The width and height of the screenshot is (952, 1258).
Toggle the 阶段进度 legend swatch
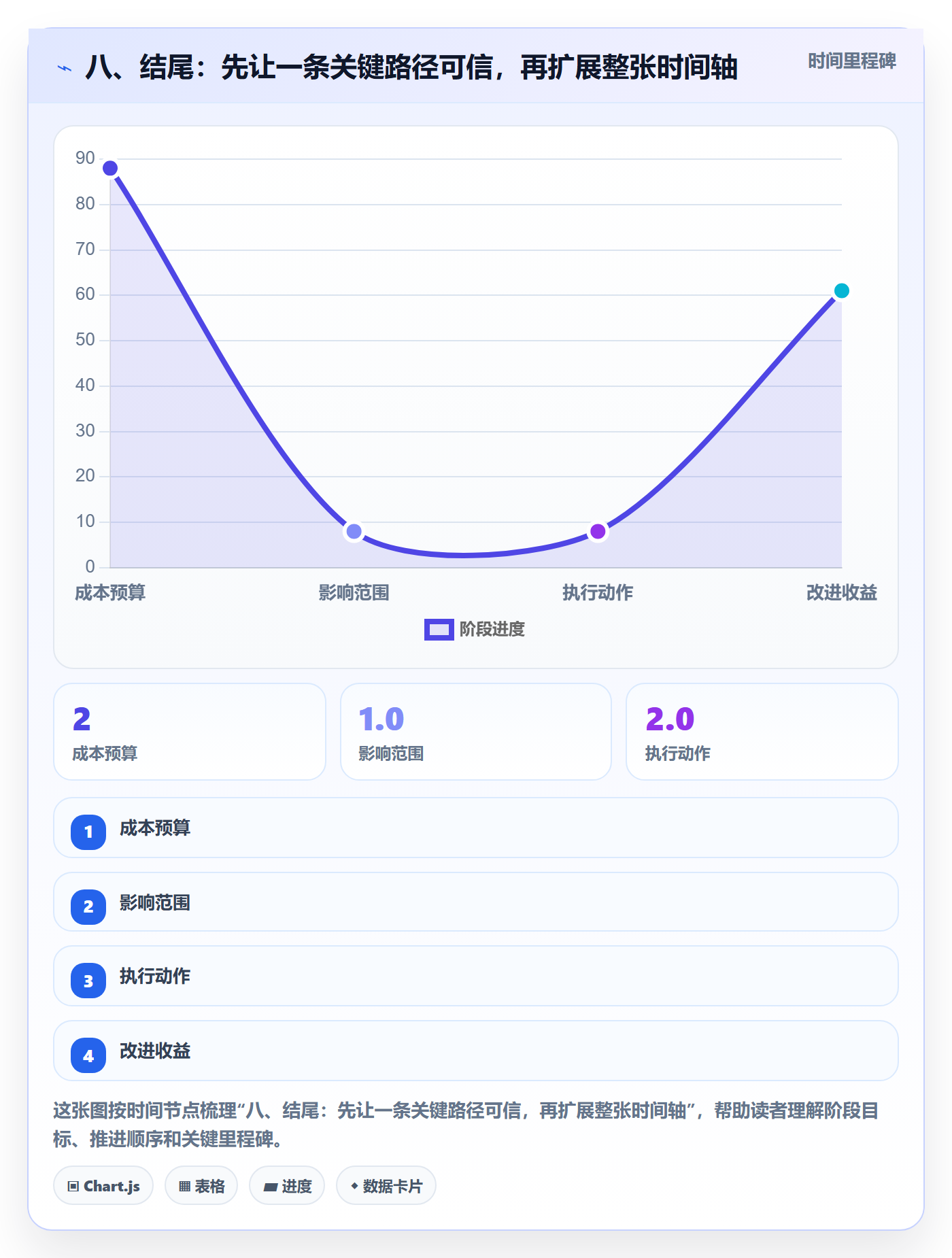[x=439, y=630]
